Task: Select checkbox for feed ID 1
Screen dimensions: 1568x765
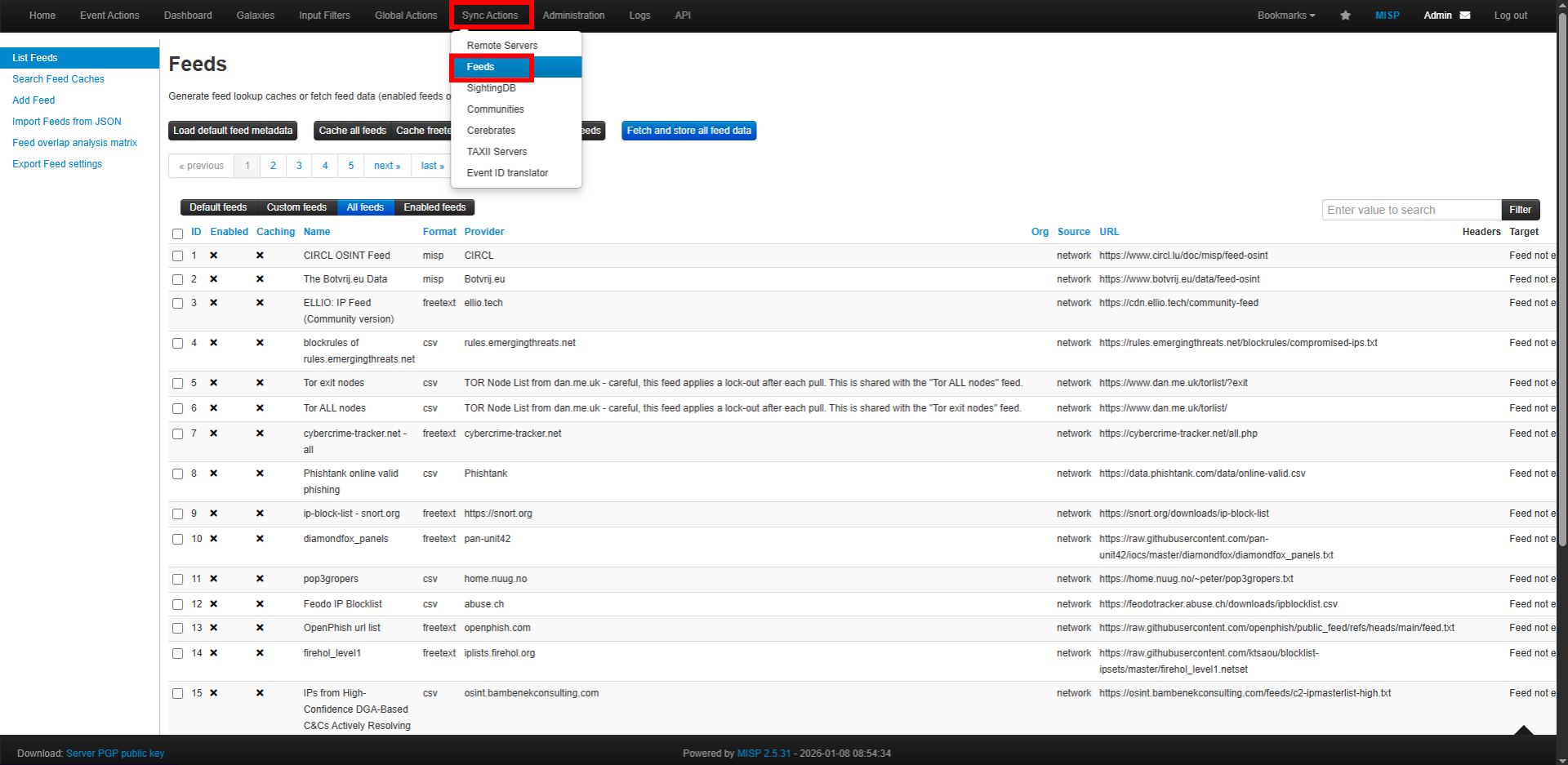Action: pyautogui.click(x=177, y=256)
